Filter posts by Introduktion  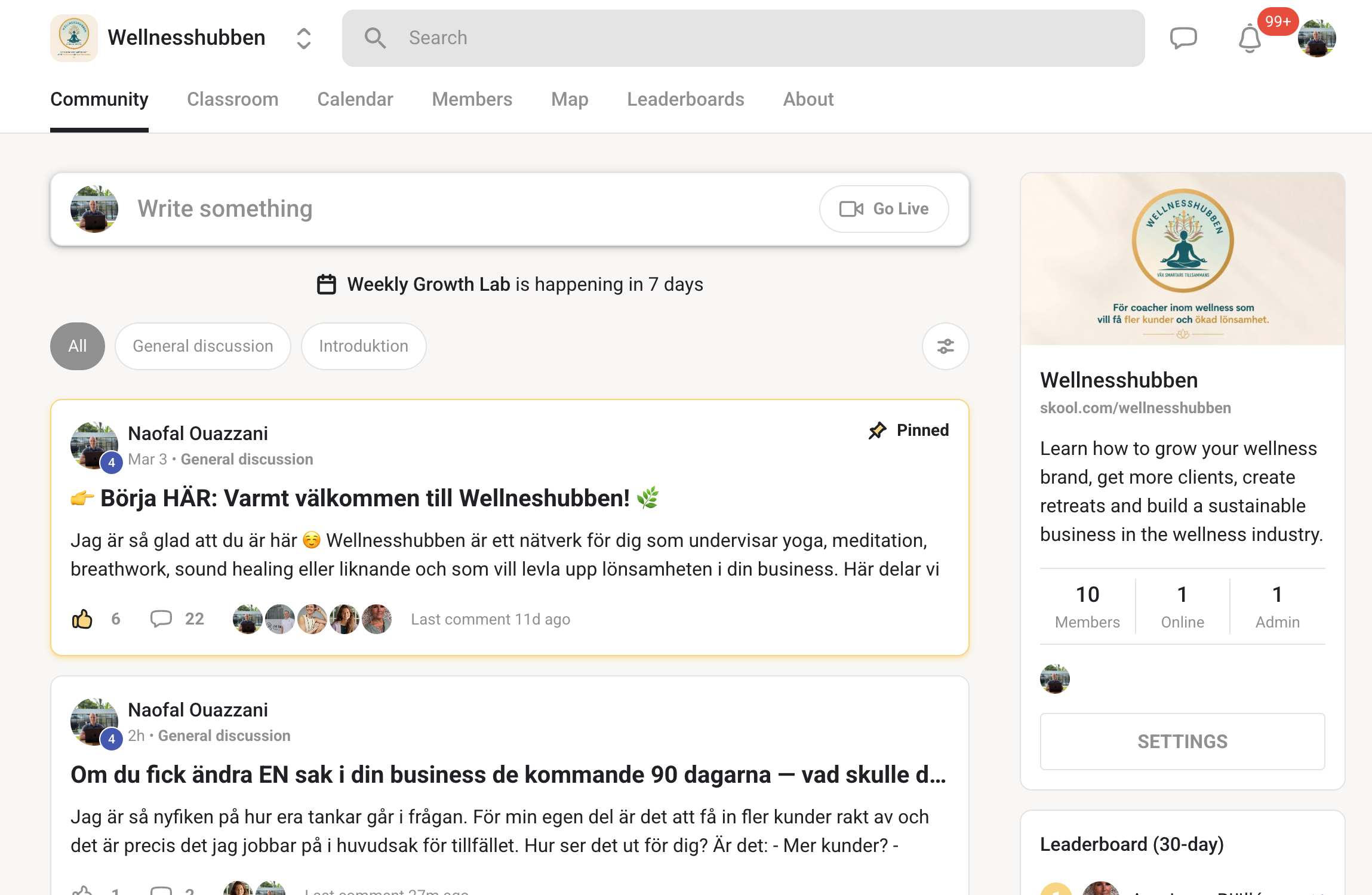point(364,346)
